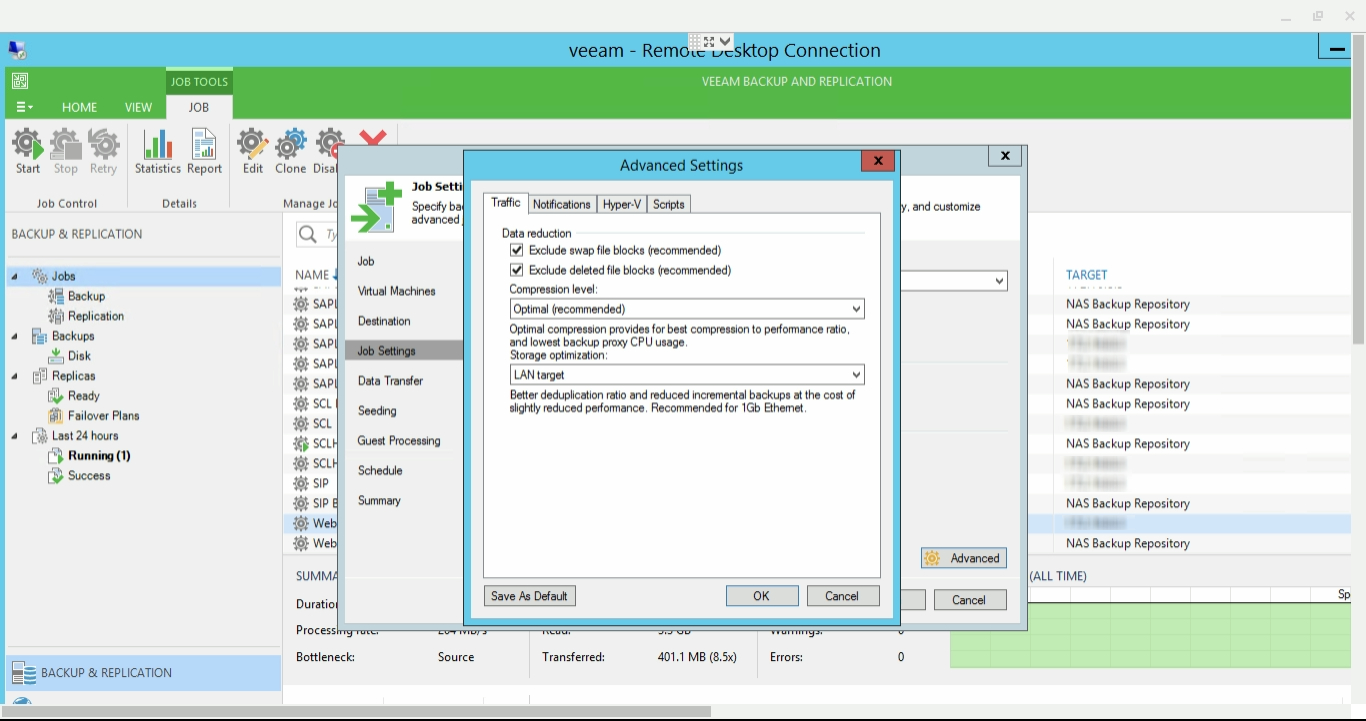Click the Stop job icon
The image size is (1366, 721).
pos(66,144)
